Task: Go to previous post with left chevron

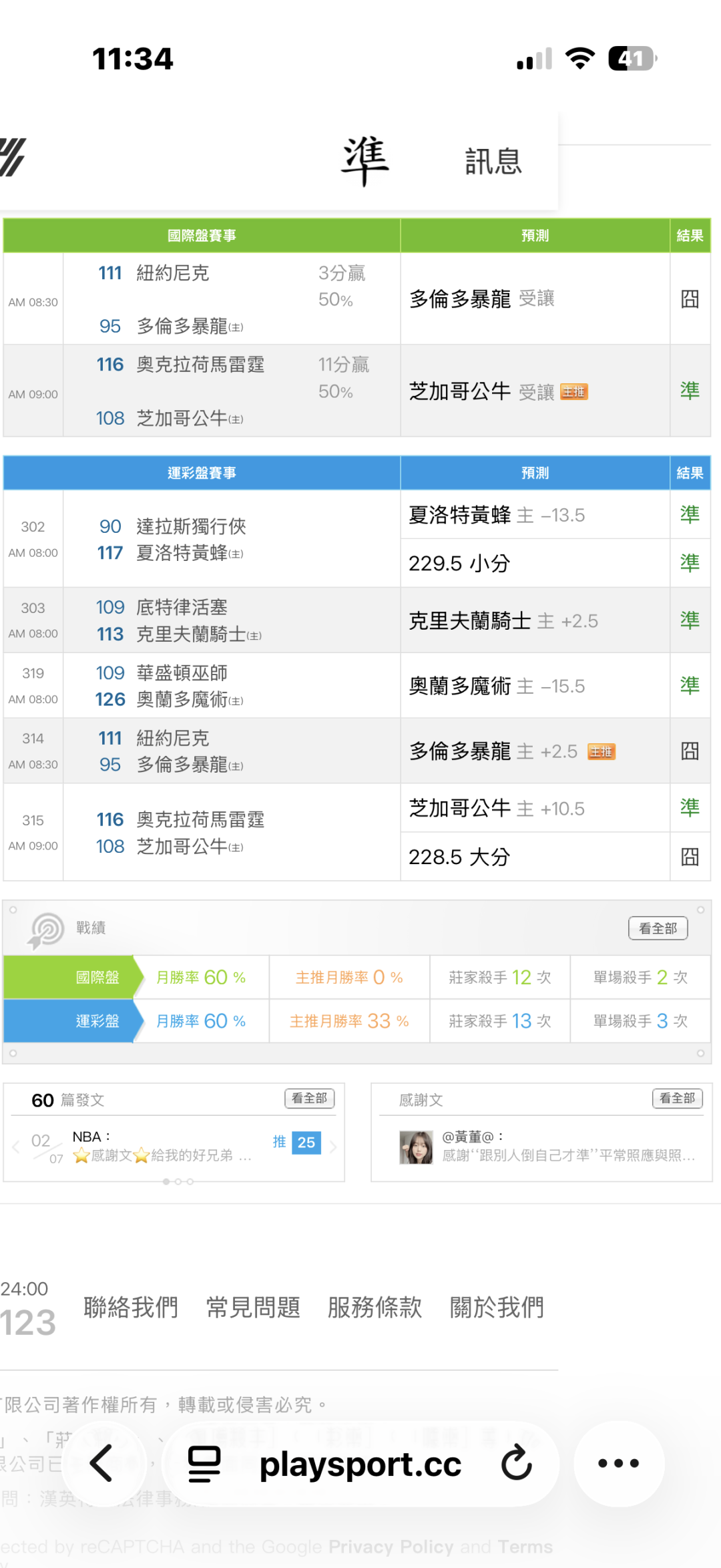Action: pos(15,1147)
